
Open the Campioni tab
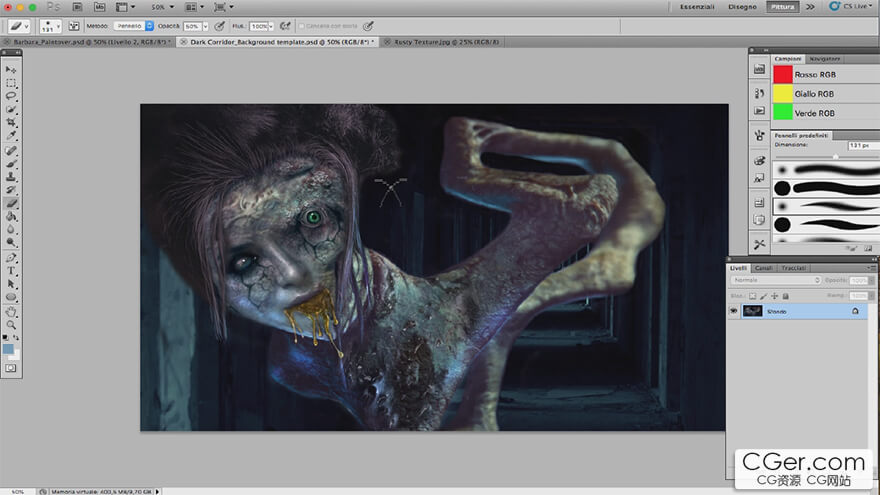click(x=788, y=59)
